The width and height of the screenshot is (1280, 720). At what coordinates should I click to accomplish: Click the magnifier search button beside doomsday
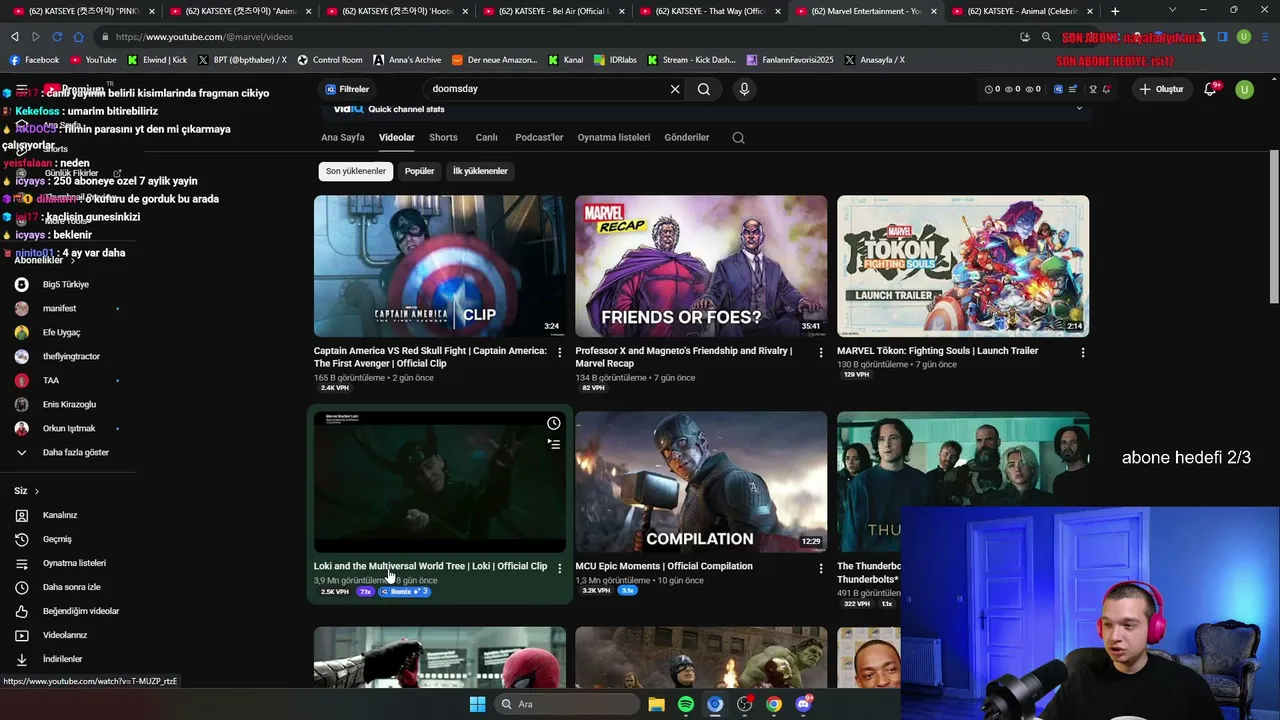pos(704,89)
